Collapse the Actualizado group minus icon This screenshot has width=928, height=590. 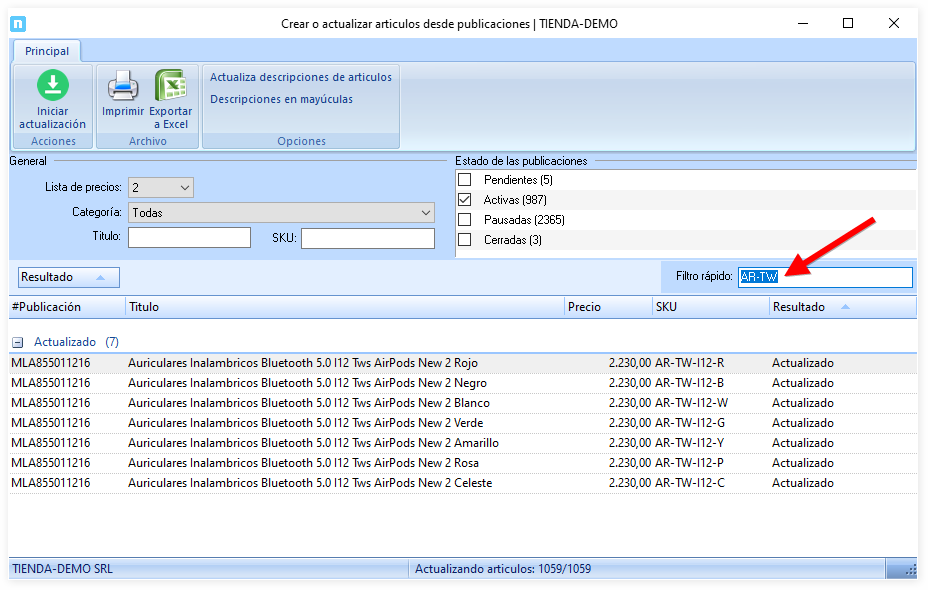click(18, 342)
